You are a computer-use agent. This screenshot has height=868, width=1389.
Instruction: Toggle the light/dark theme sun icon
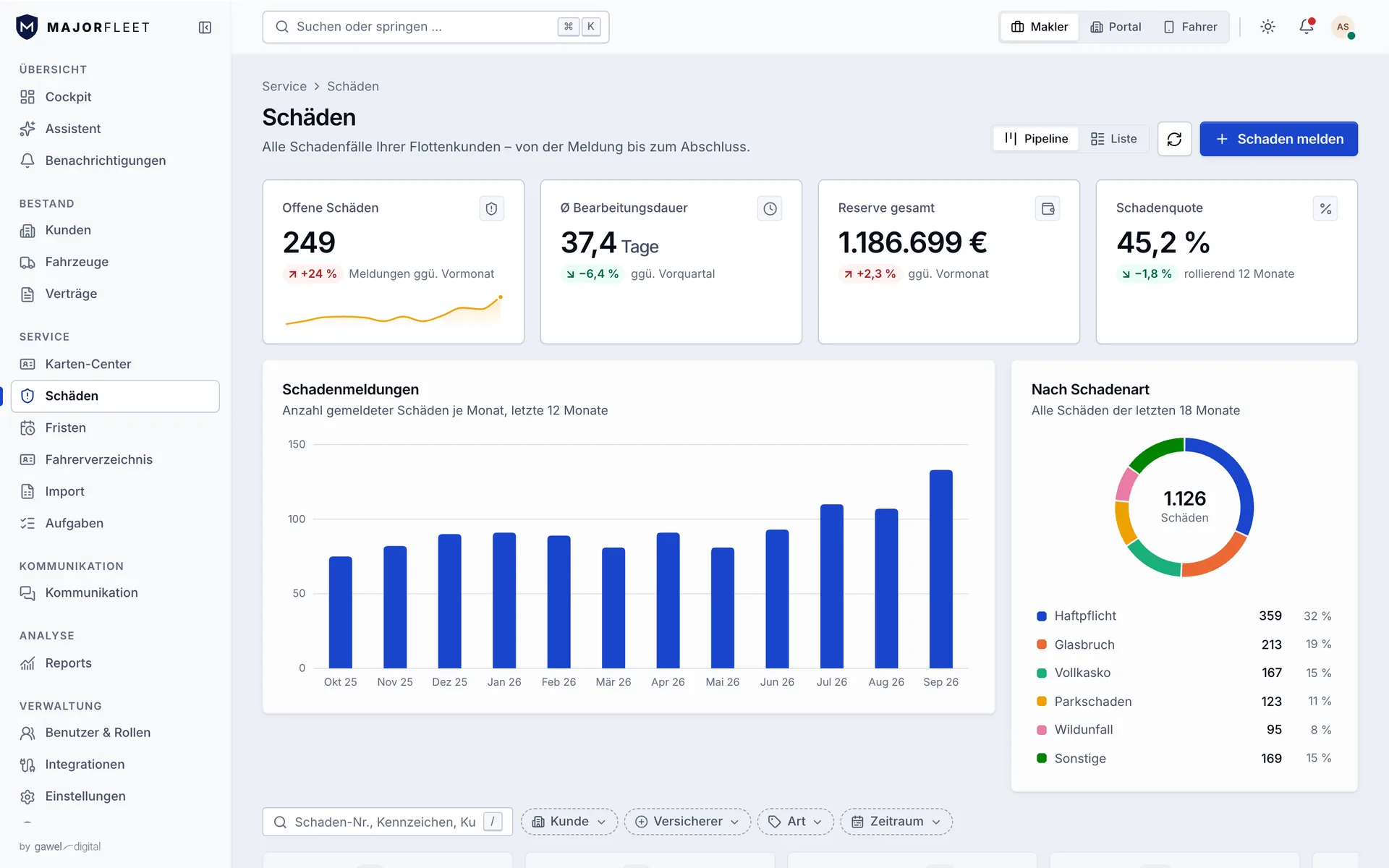[1267, 27]
